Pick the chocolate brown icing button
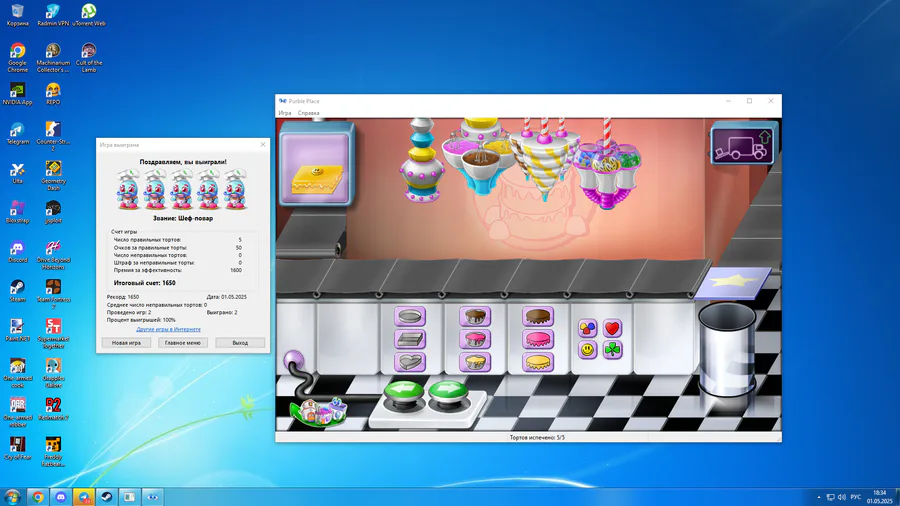This screenshot has height=506, width=900. coord(538,316)
